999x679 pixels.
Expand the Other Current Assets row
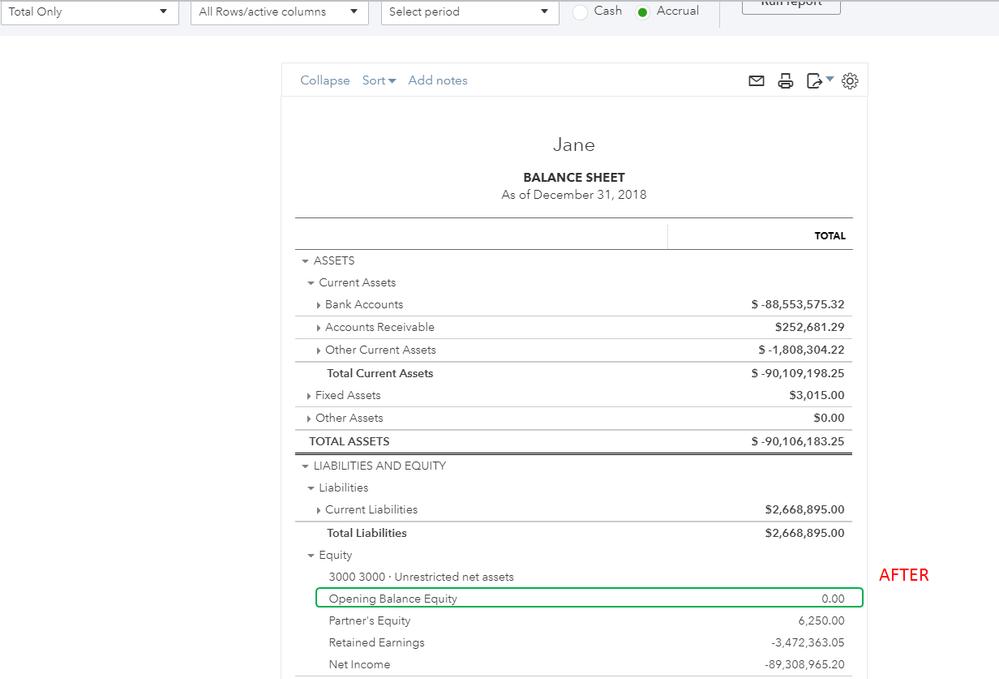tap(318, 350)
